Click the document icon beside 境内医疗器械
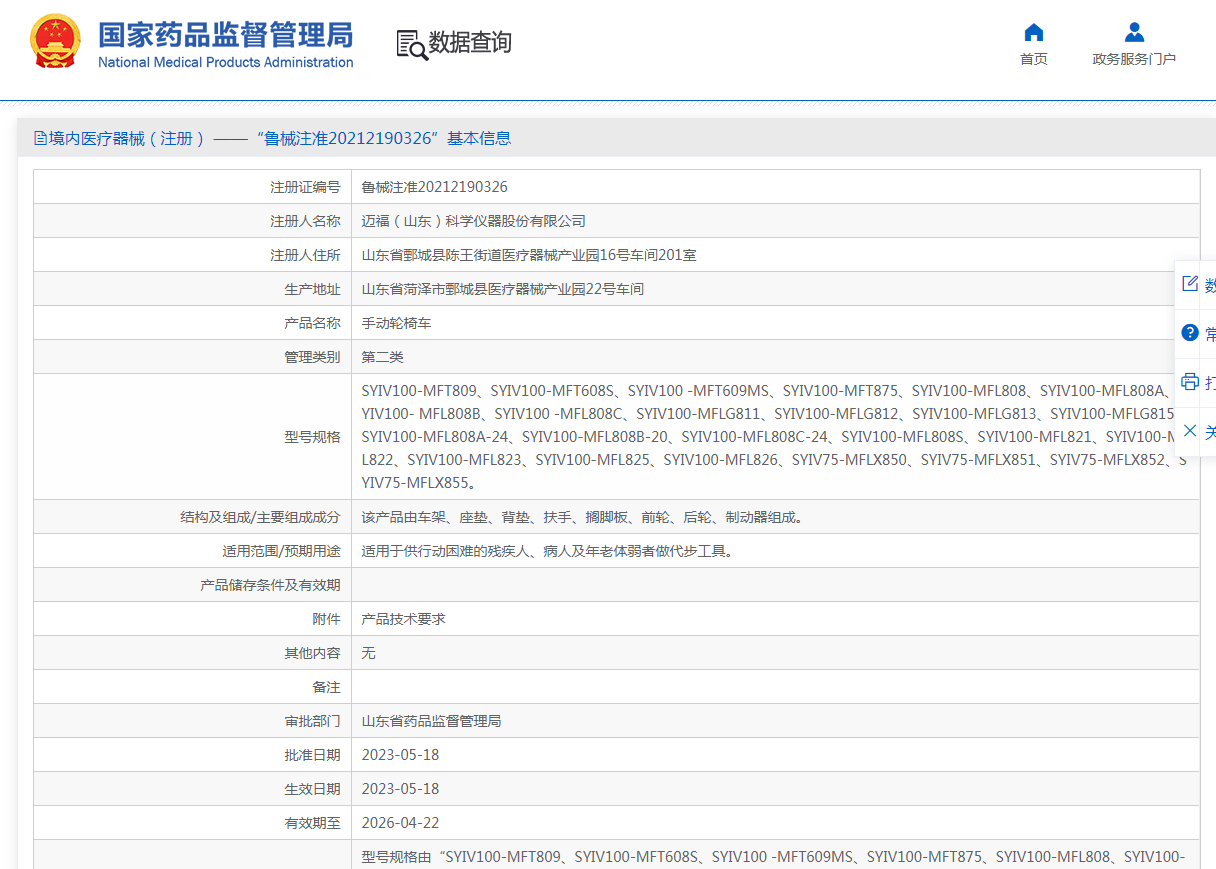 tap(40, 138)
